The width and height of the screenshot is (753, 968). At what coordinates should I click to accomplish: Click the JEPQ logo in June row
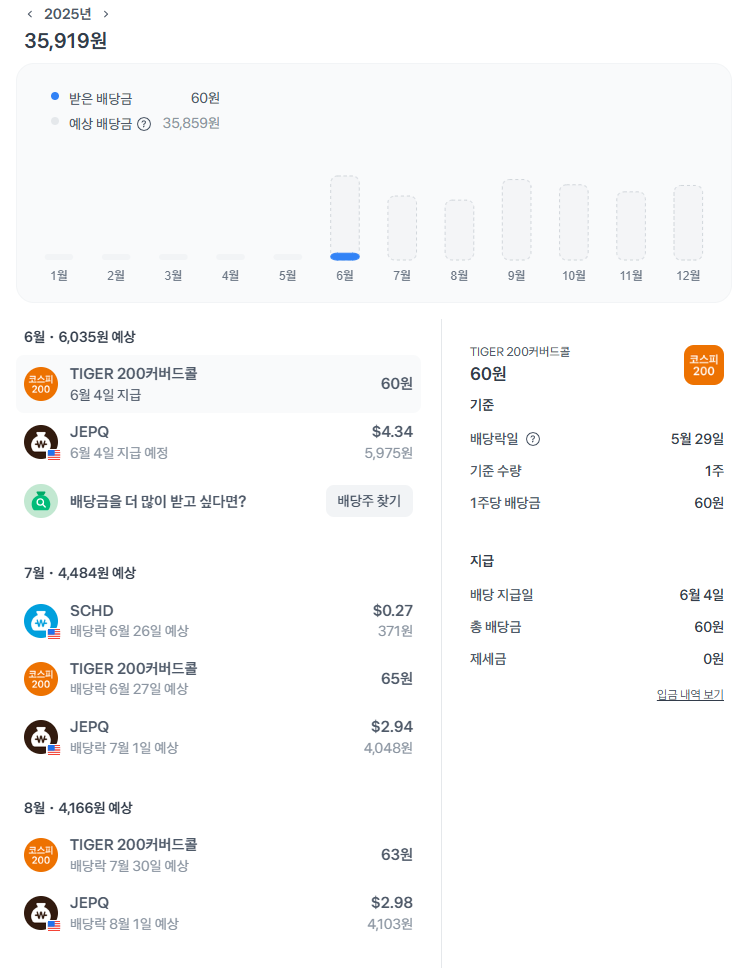(41, 442)
